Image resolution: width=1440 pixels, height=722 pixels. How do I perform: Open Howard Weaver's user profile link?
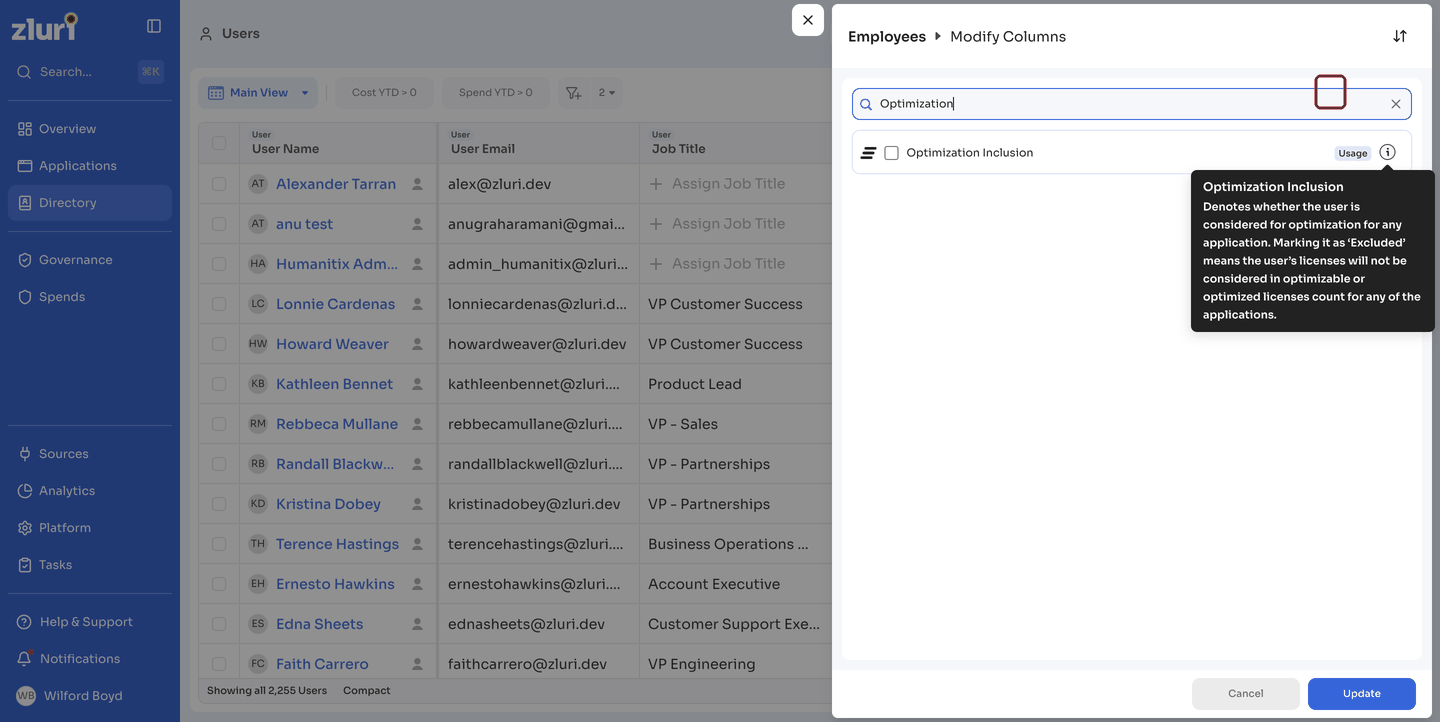pos(332,344)
